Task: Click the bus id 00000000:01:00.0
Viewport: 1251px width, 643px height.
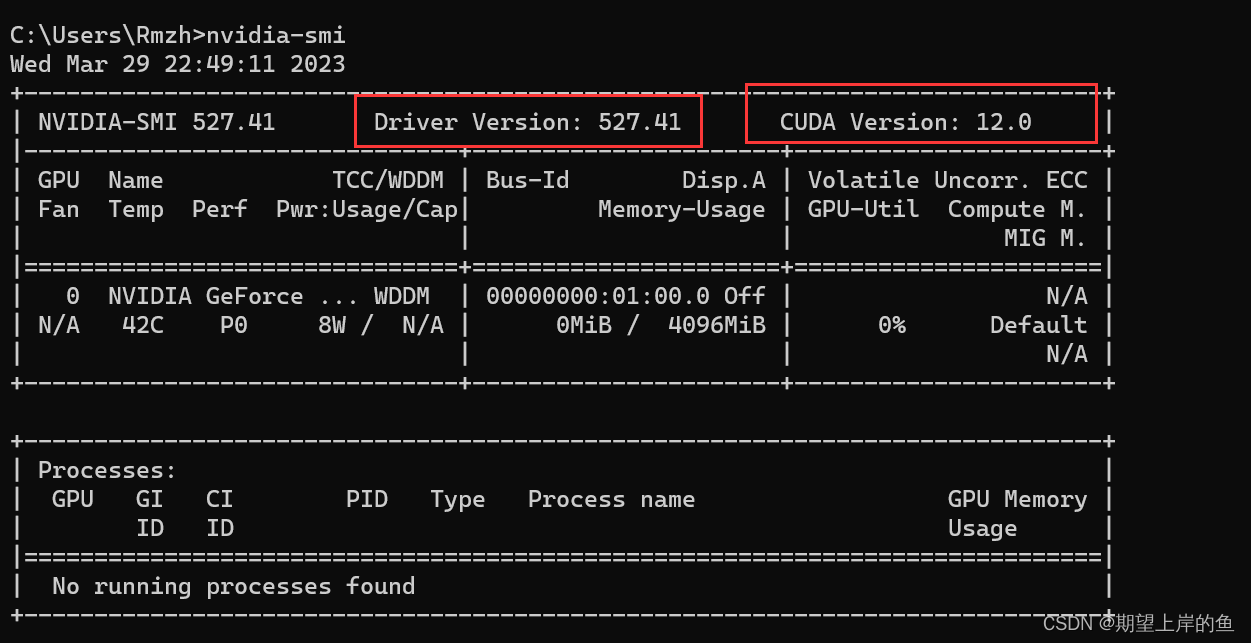Action: coord(598,296)
